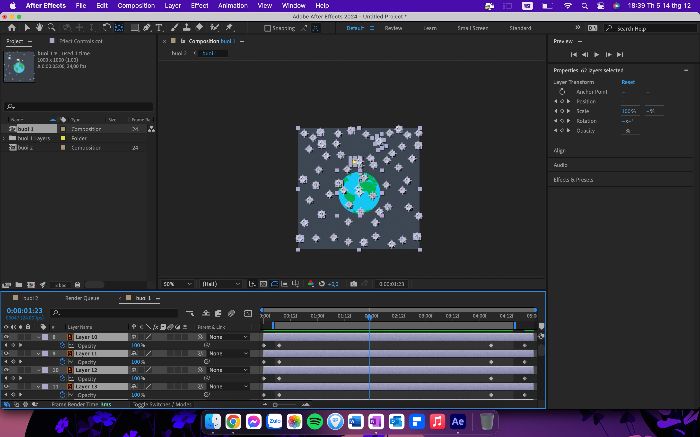Select the Eraser tool

[x=200, y=28]
